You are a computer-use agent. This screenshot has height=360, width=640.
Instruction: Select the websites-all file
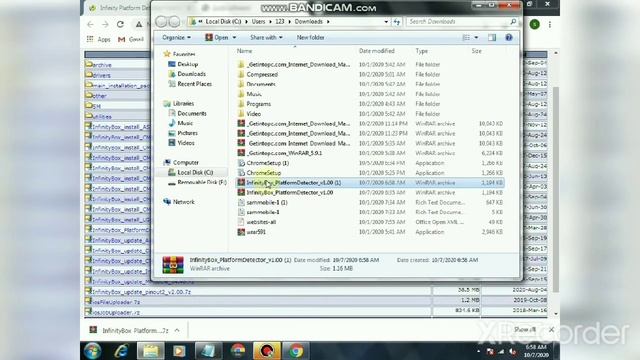point(261,222)
